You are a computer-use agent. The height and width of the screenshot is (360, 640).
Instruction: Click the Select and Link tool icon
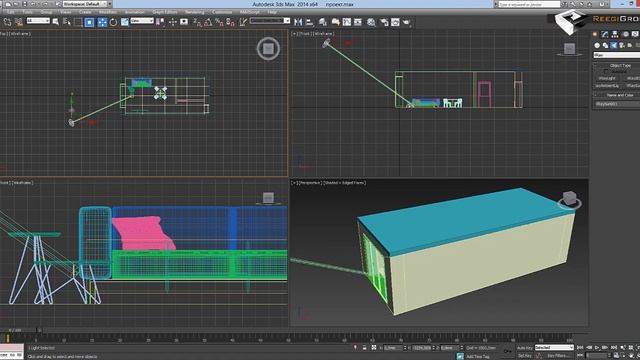click(x=8, y=22)
